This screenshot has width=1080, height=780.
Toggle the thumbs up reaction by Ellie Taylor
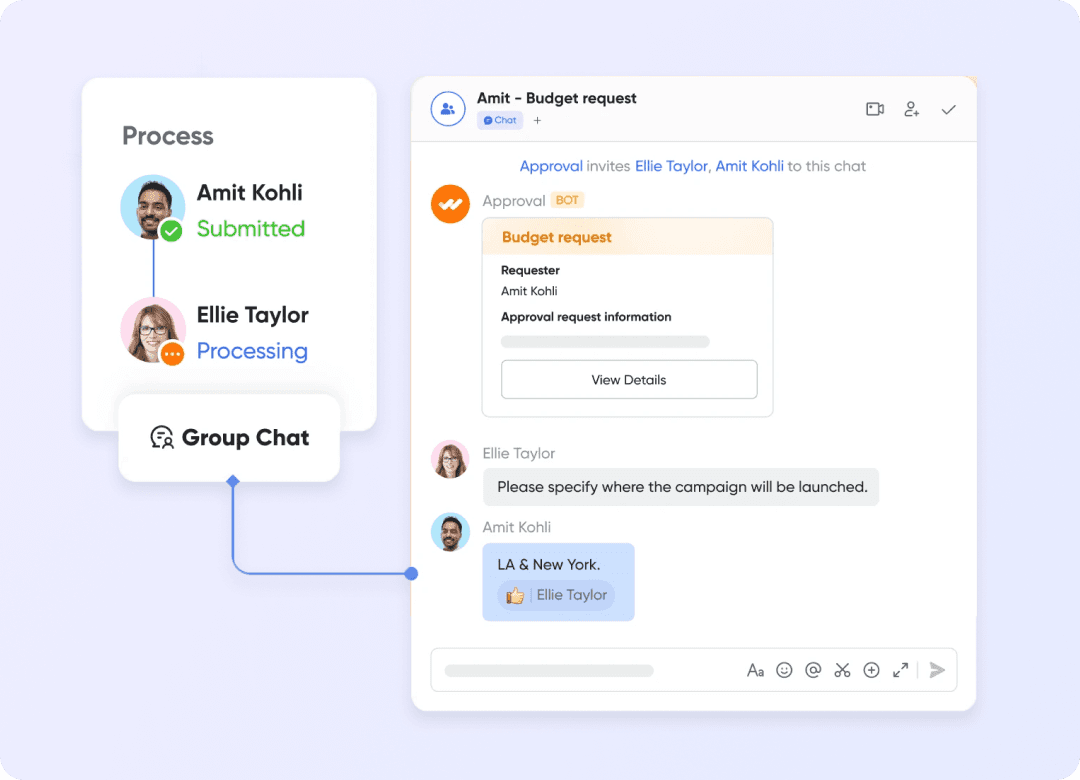(556, 595)
